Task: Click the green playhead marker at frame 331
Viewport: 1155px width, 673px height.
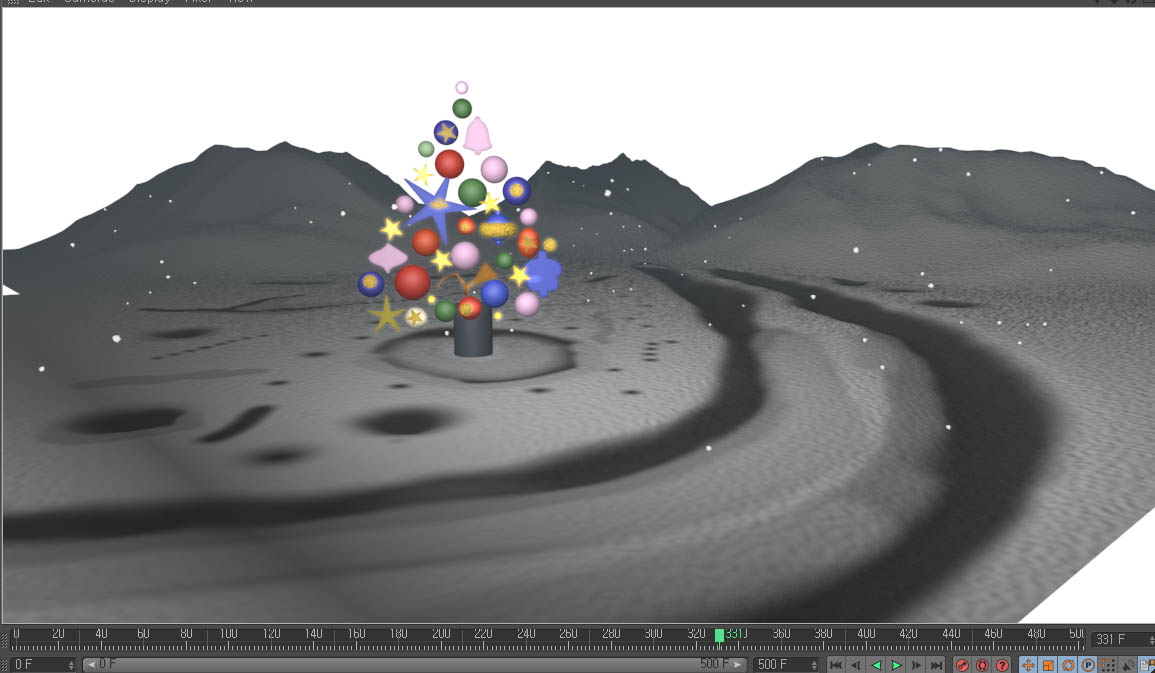Action: click(x=720, y=635)
